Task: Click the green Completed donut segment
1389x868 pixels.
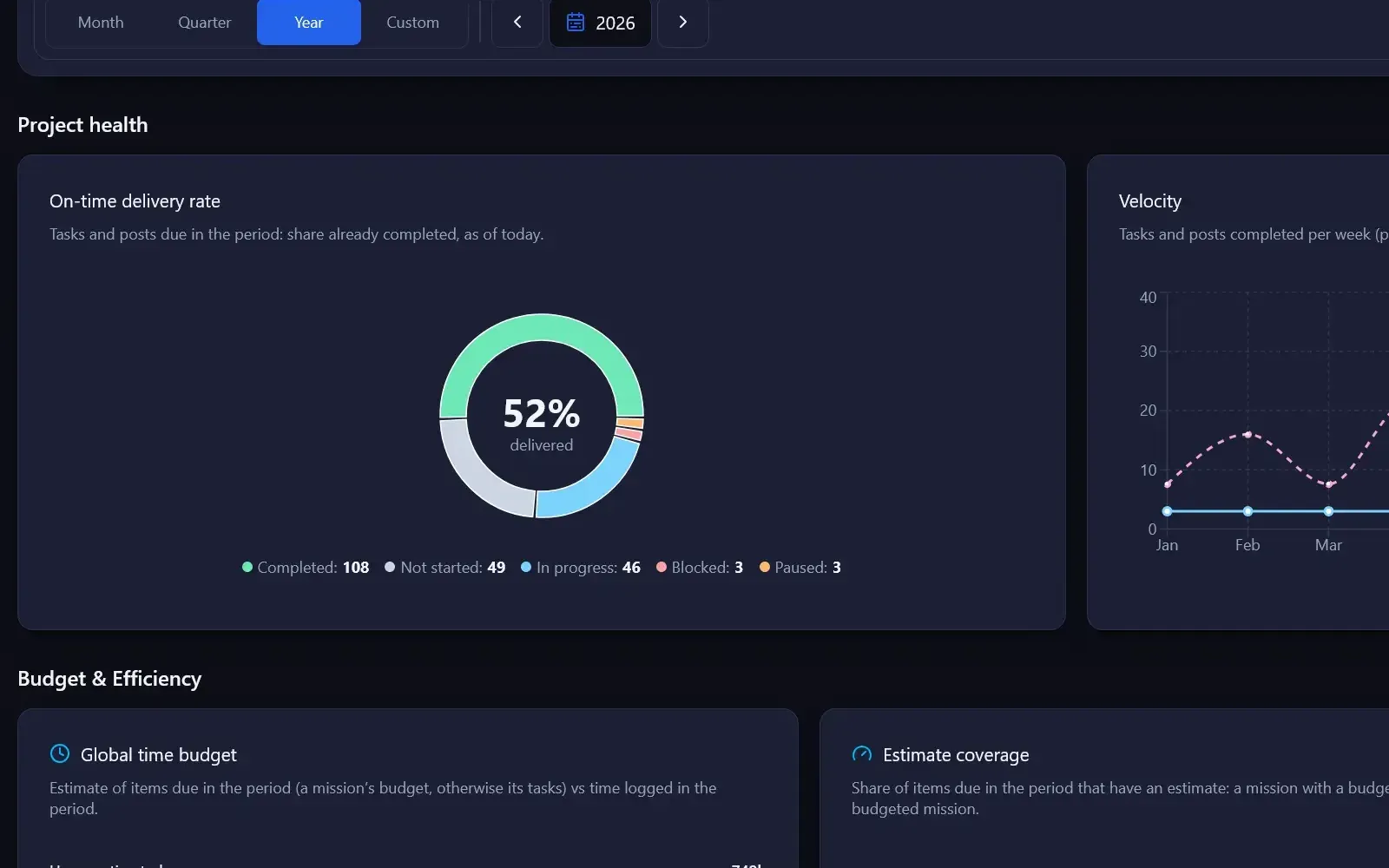Action: 542,327
